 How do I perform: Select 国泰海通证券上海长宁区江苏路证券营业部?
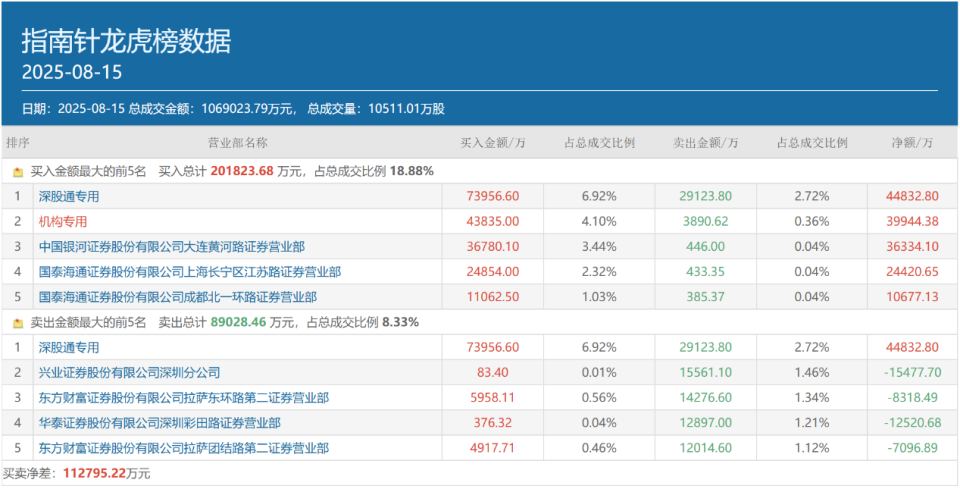(x=190, y=271)
